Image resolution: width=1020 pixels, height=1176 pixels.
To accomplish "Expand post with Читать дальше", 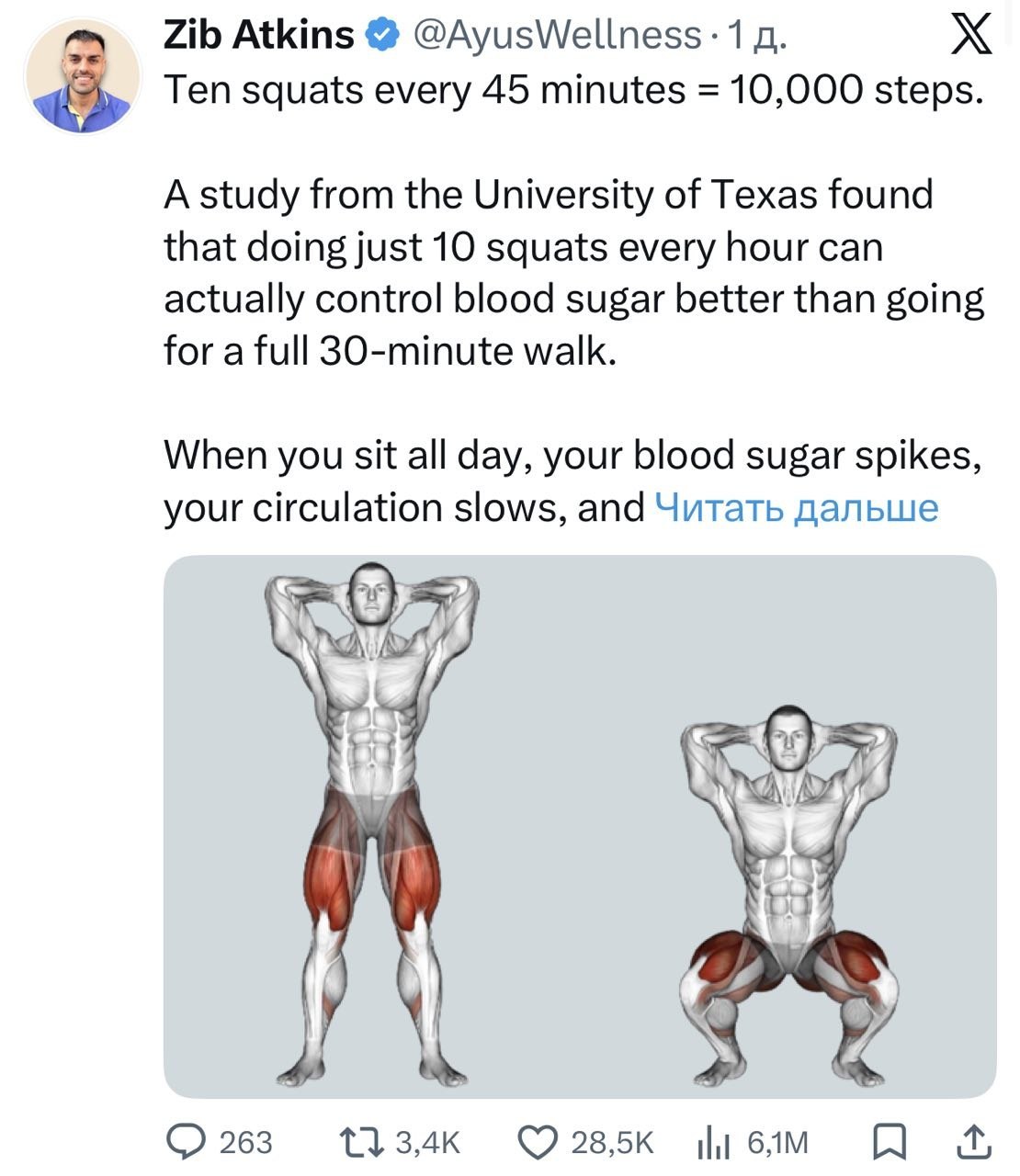I will pos(796,507).
